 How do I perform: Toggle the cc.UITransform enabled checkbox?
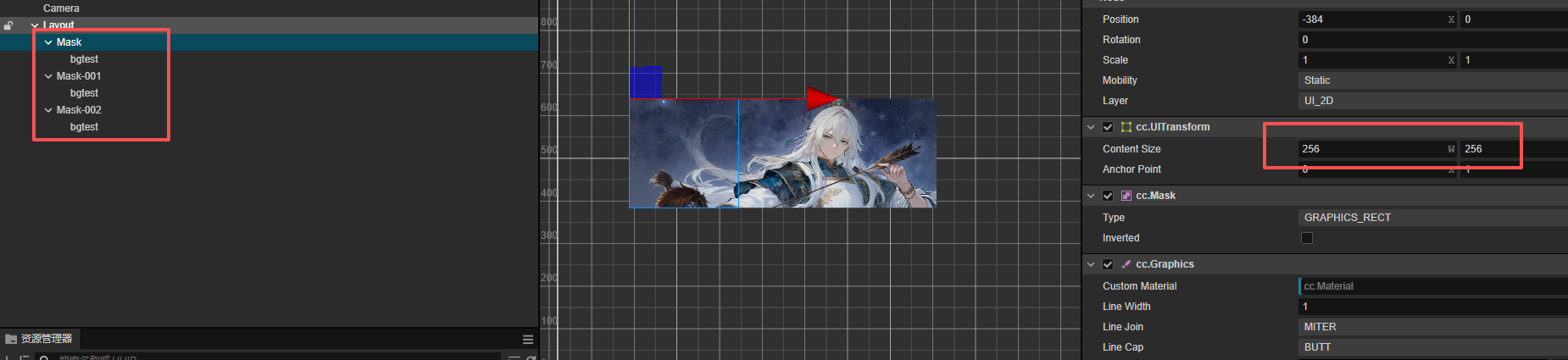(x=1108, y=127)
